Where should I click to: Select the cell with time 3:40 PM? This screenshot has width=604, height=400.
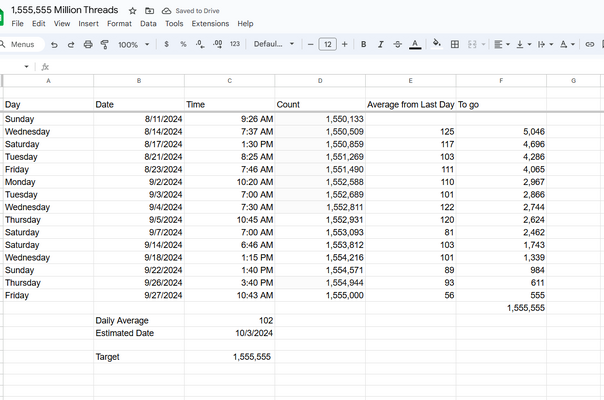pyautogui.click(x=230, y=283)
